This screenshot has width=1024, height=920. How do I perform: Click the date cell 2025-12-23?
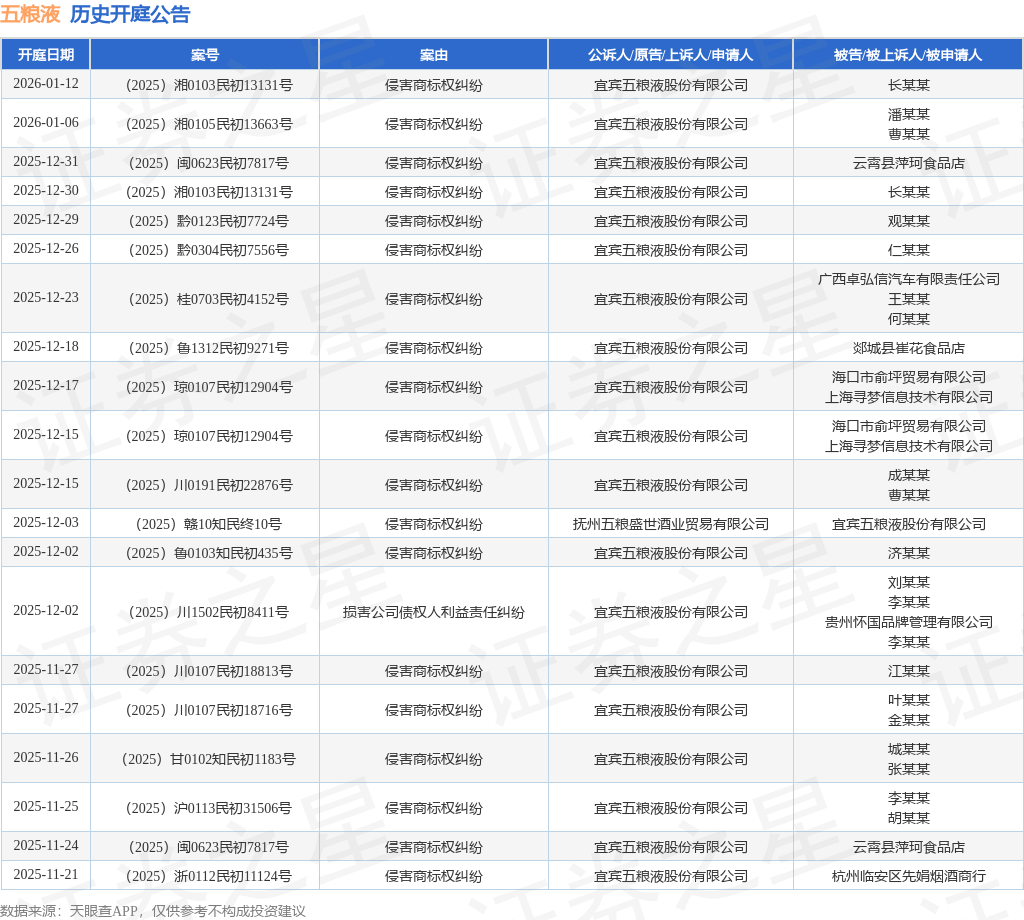point(46,298)
